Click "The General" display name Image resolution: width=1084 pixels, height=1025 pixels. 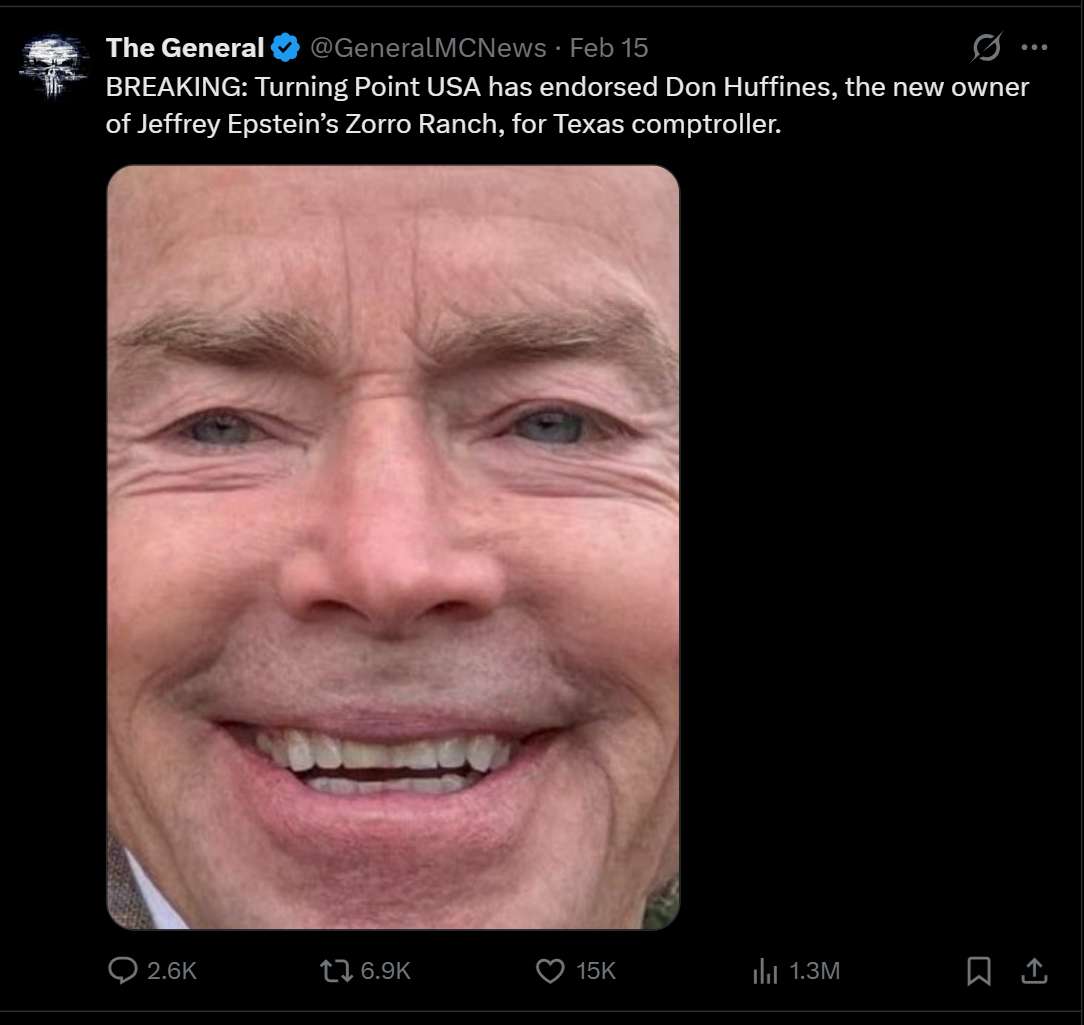pos(185,47)
